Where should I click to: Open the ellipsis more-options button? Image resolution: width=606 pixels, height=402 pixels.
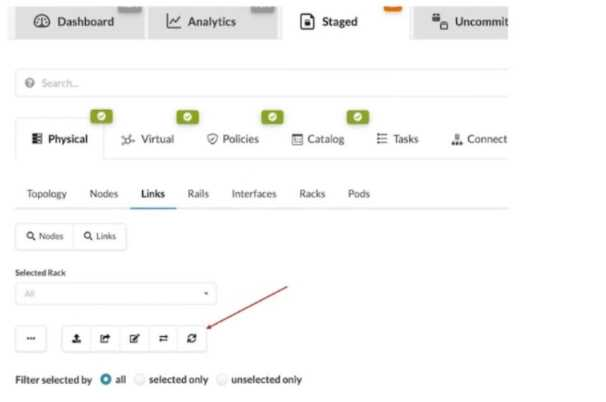click(x=31, y=339)
